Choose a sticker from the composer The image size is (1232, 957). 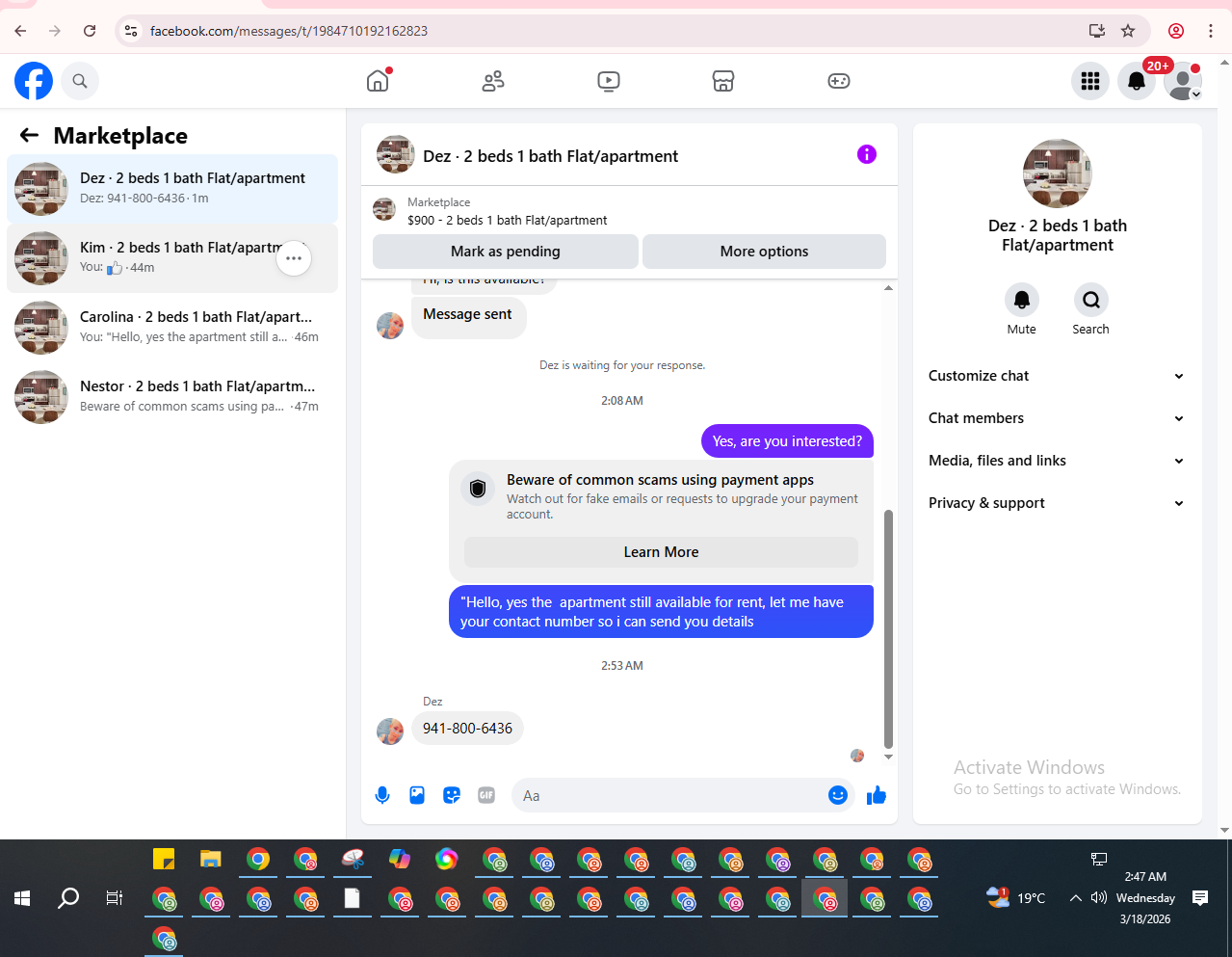(x=452, y=795)
